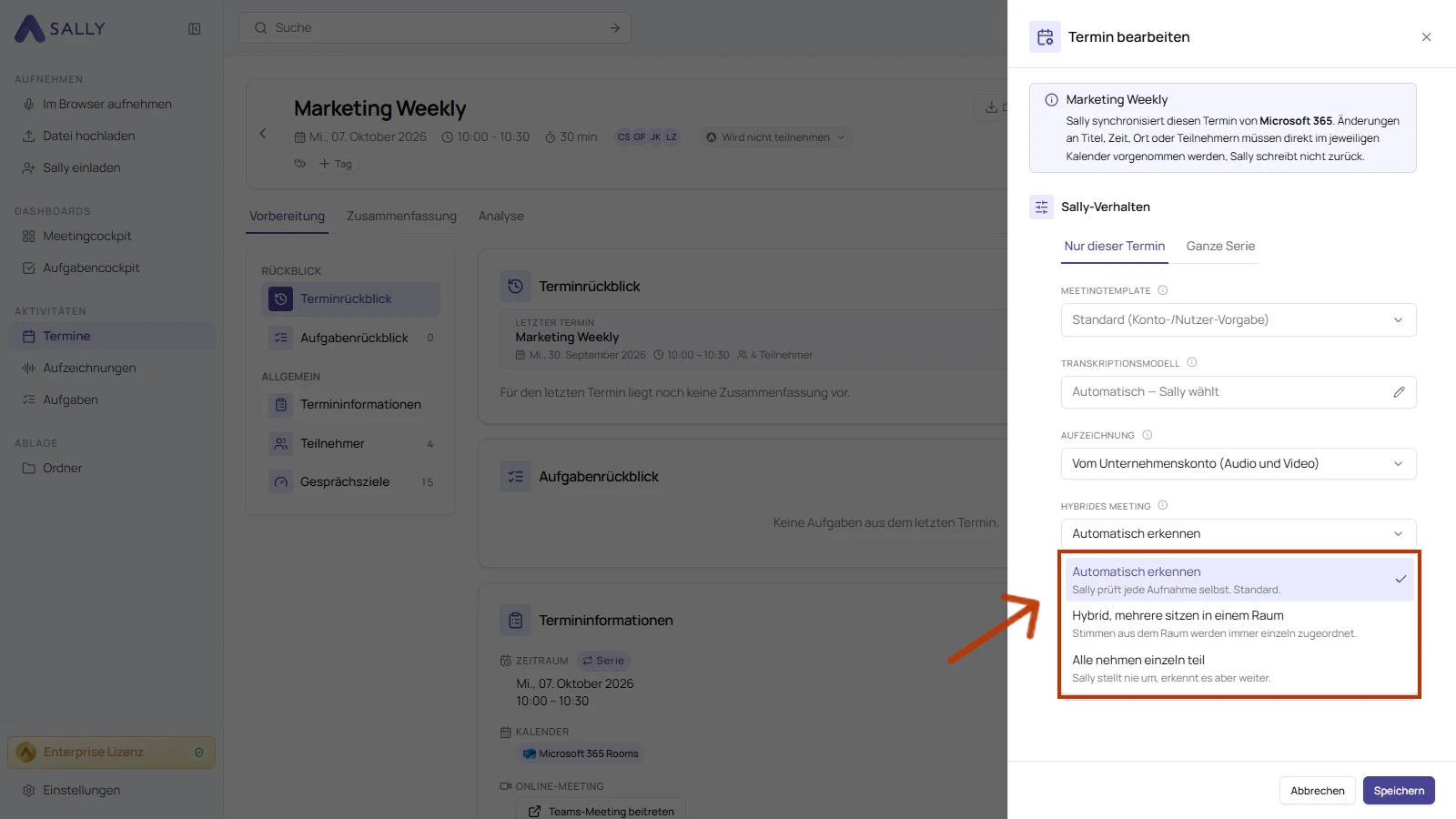Select Teilnehmer in preparation list
Image resolution: width=1456 pixels, height=819 pixels.
pyautogui.click(x=351, y=444)
